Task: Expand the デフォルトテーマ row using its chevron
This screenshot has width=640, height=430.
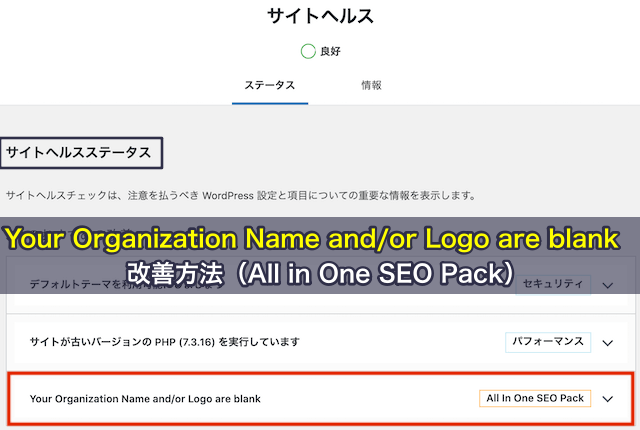Action: [608, 285]
